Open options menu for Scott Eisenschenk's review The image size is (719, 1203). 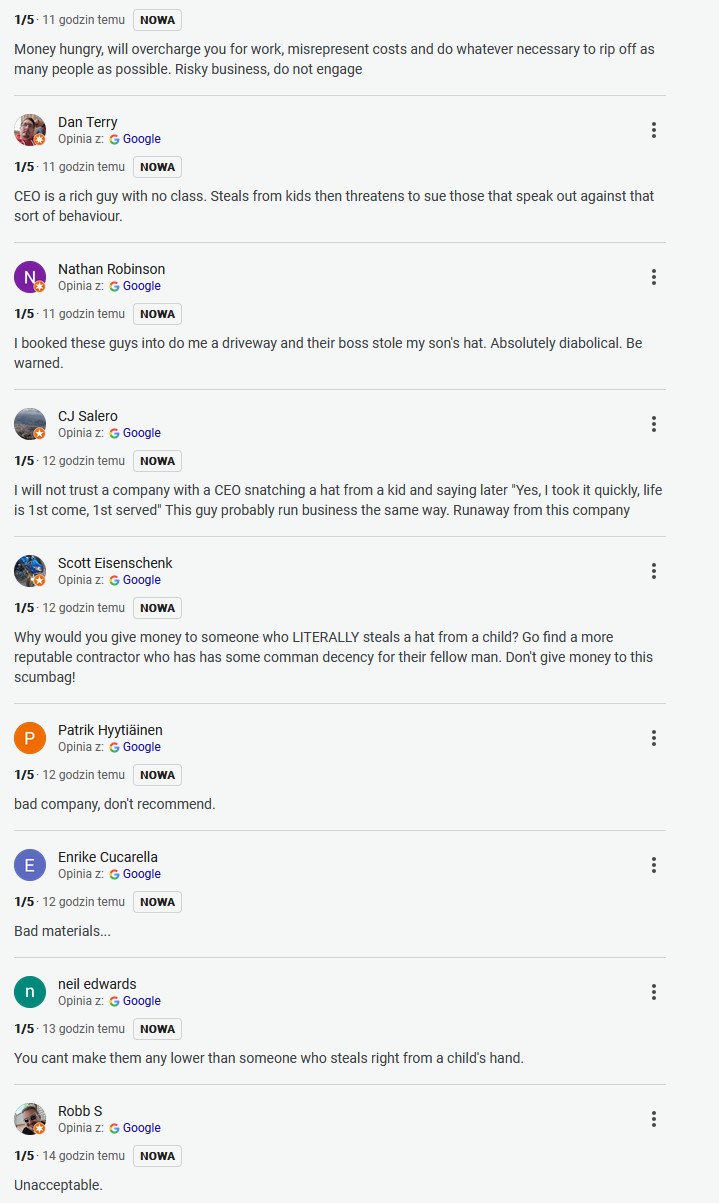click(x=653, y=571)
